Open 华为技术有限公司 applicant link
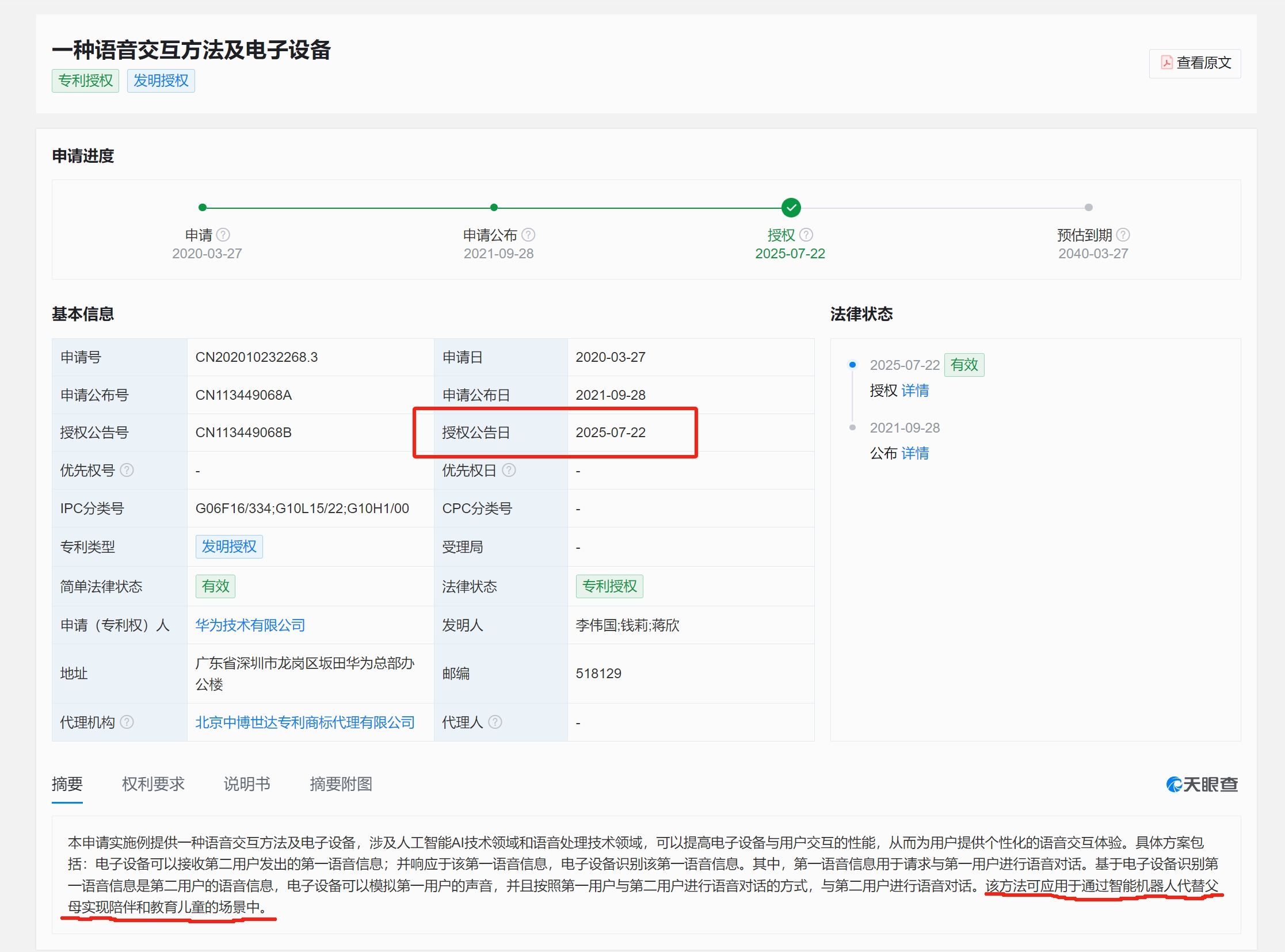The image size is (1285, 952). coord(250,626)
